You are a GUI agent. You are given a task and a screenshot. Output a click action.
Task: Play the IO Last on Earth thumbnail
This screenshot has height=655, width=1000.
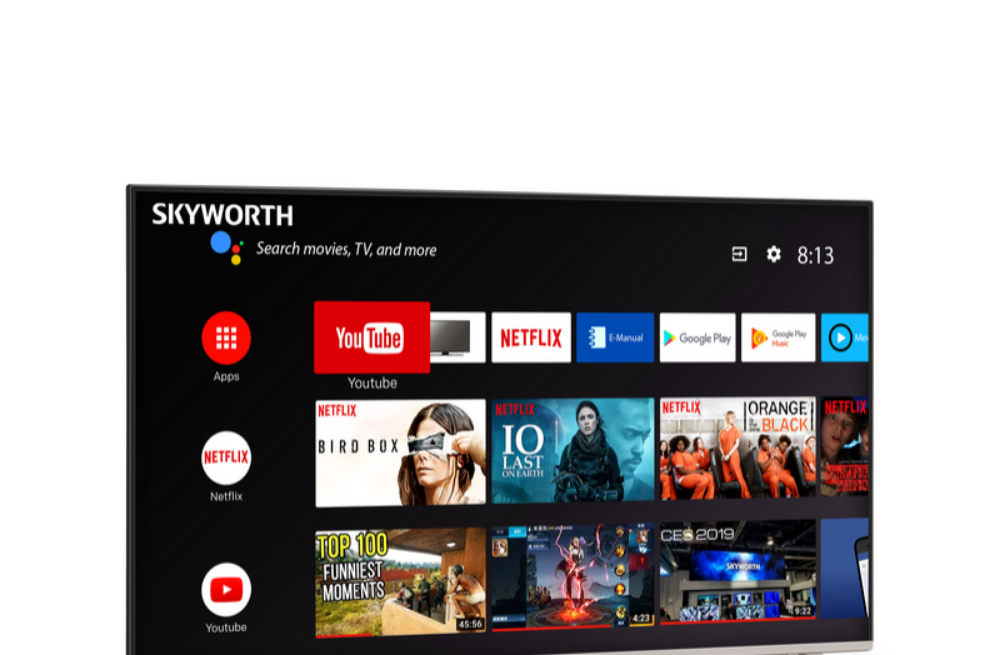point(573,450)
